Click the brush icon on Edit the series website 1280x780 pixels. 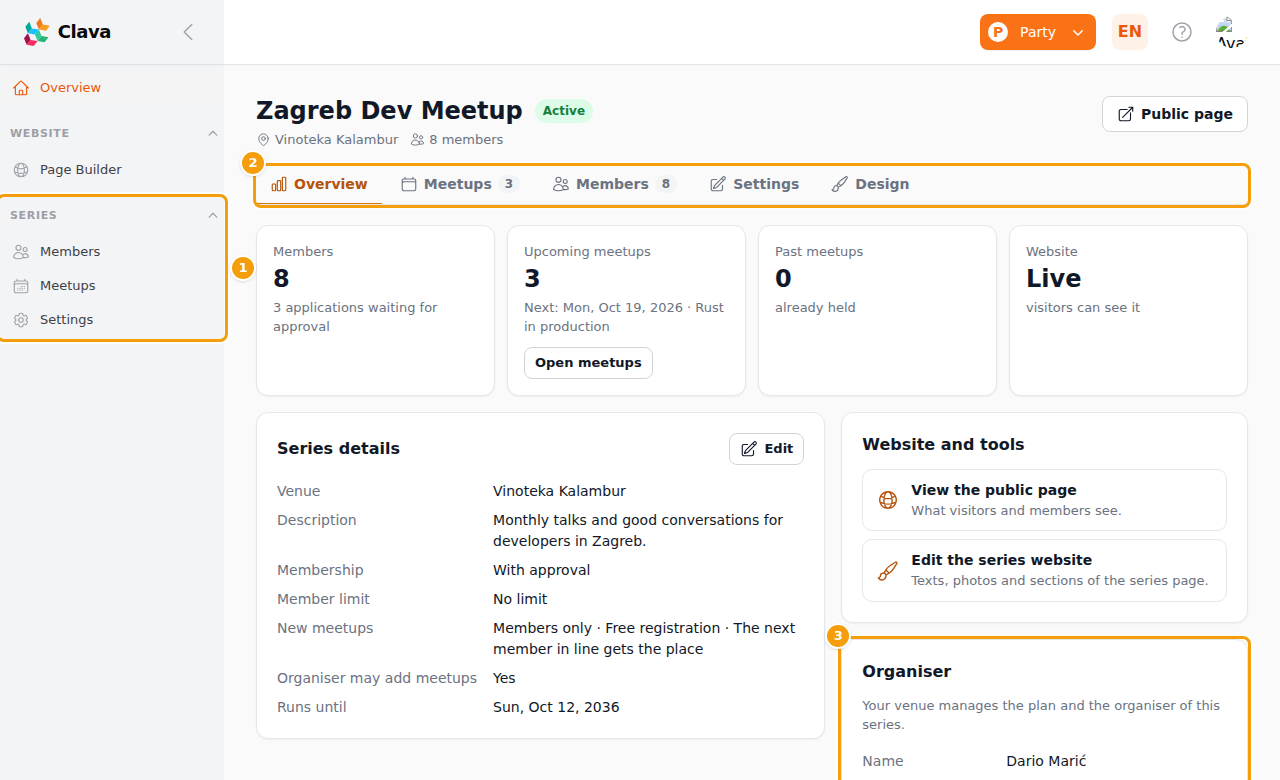pyautogui.click(x=888, y=570)
